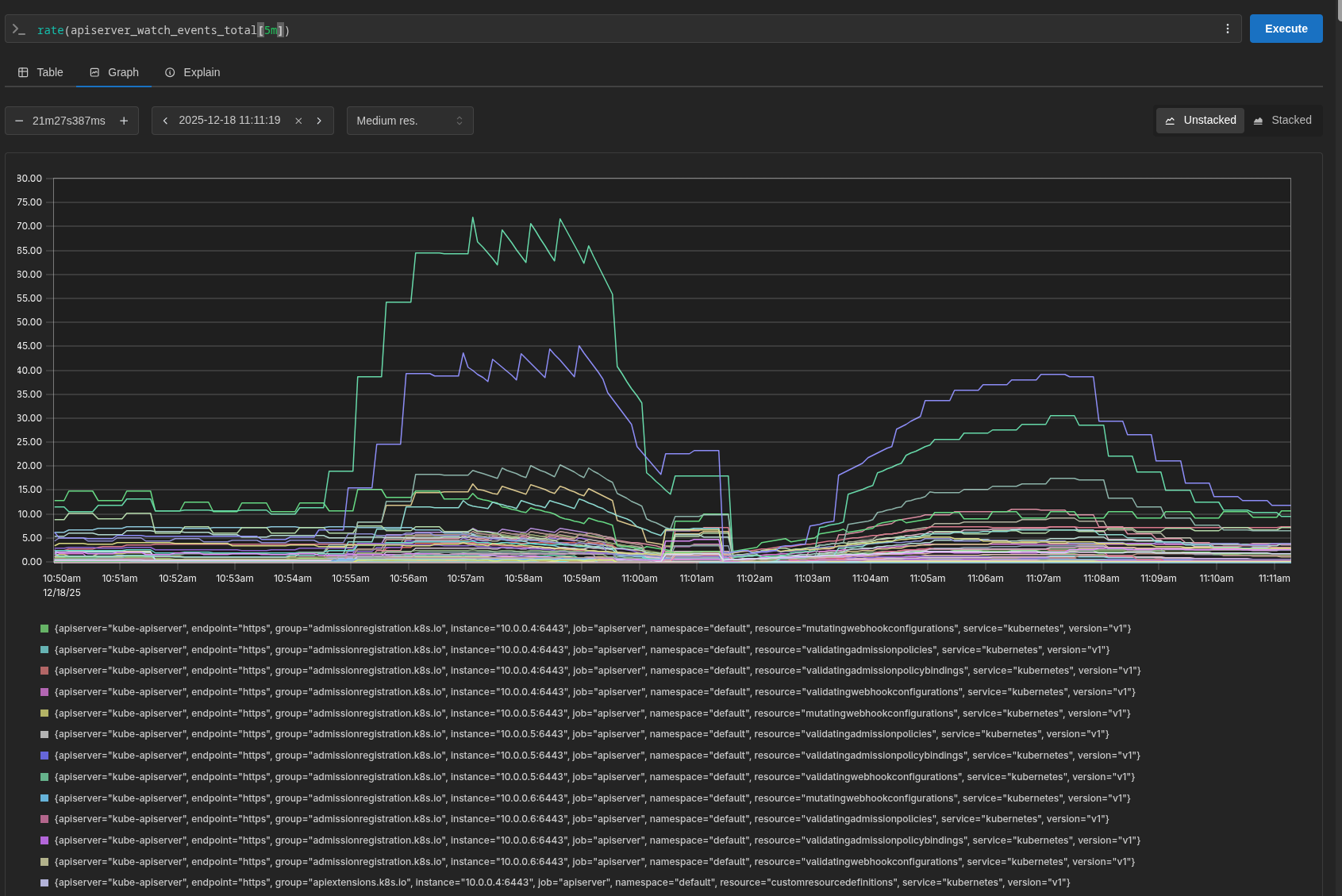Screen dimensions: 1342x896
Task: Decrease the time range with minus icon
Action: [19, 121]
